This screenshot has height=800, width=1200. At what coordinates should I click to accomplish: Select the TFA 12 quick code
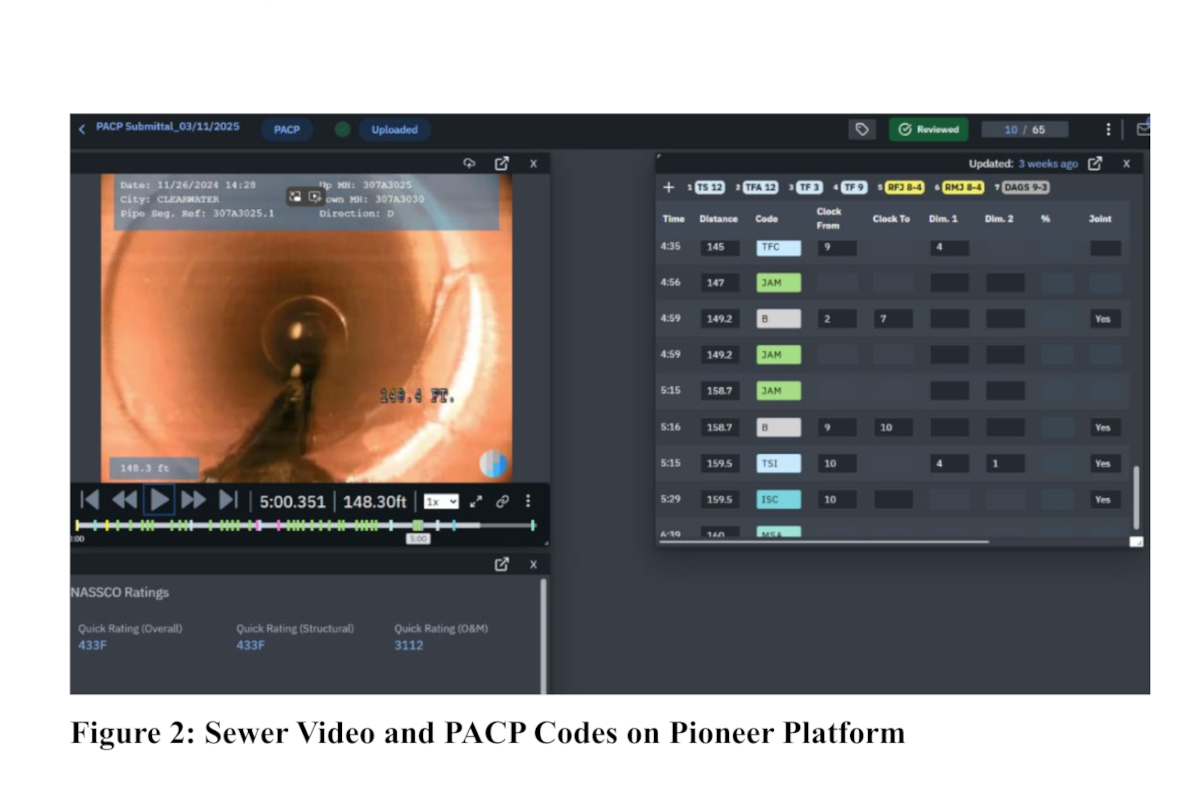(x=760, y=187)
